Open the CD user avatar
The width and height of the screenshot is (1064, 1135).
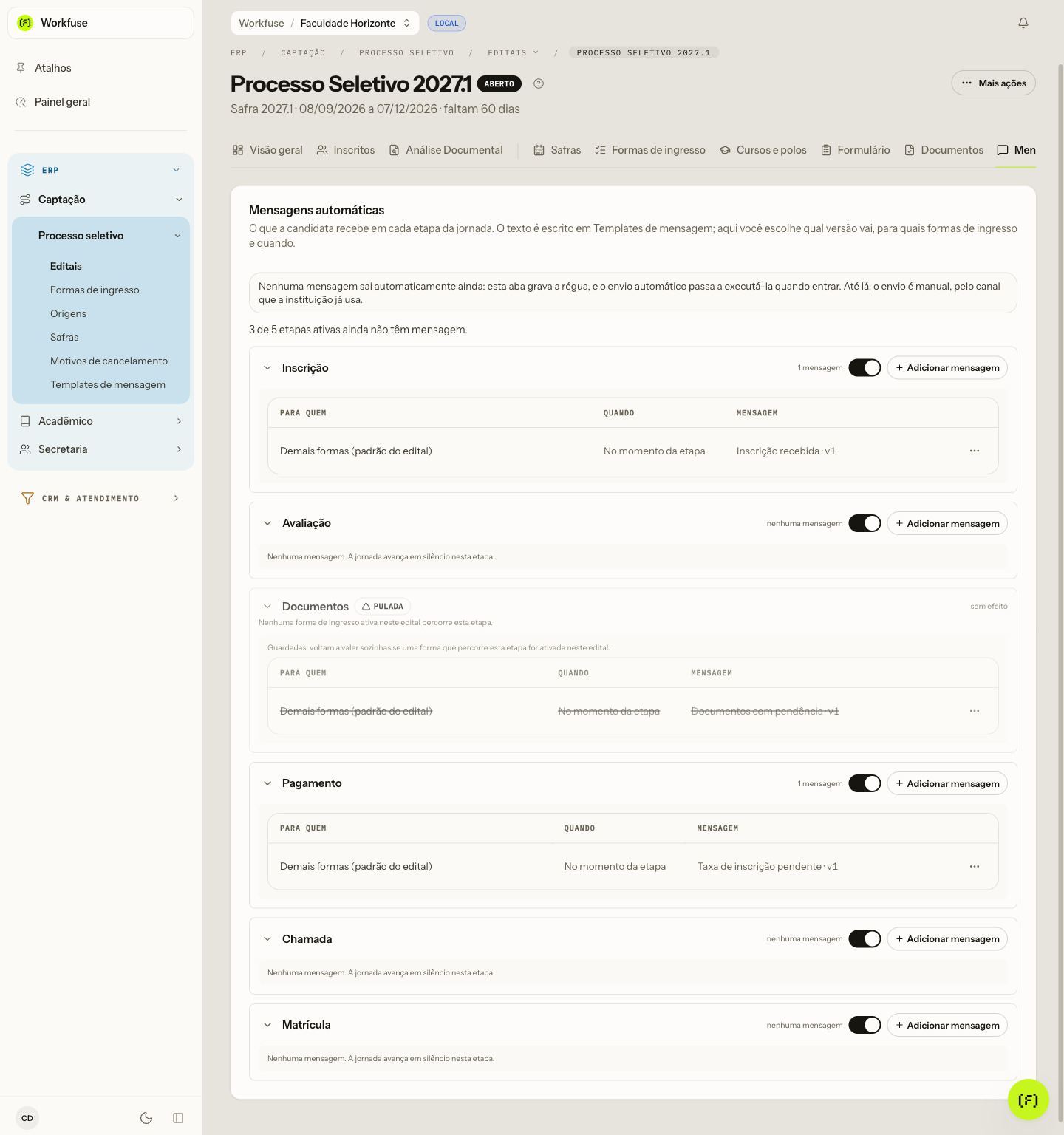coord(27,1118)
